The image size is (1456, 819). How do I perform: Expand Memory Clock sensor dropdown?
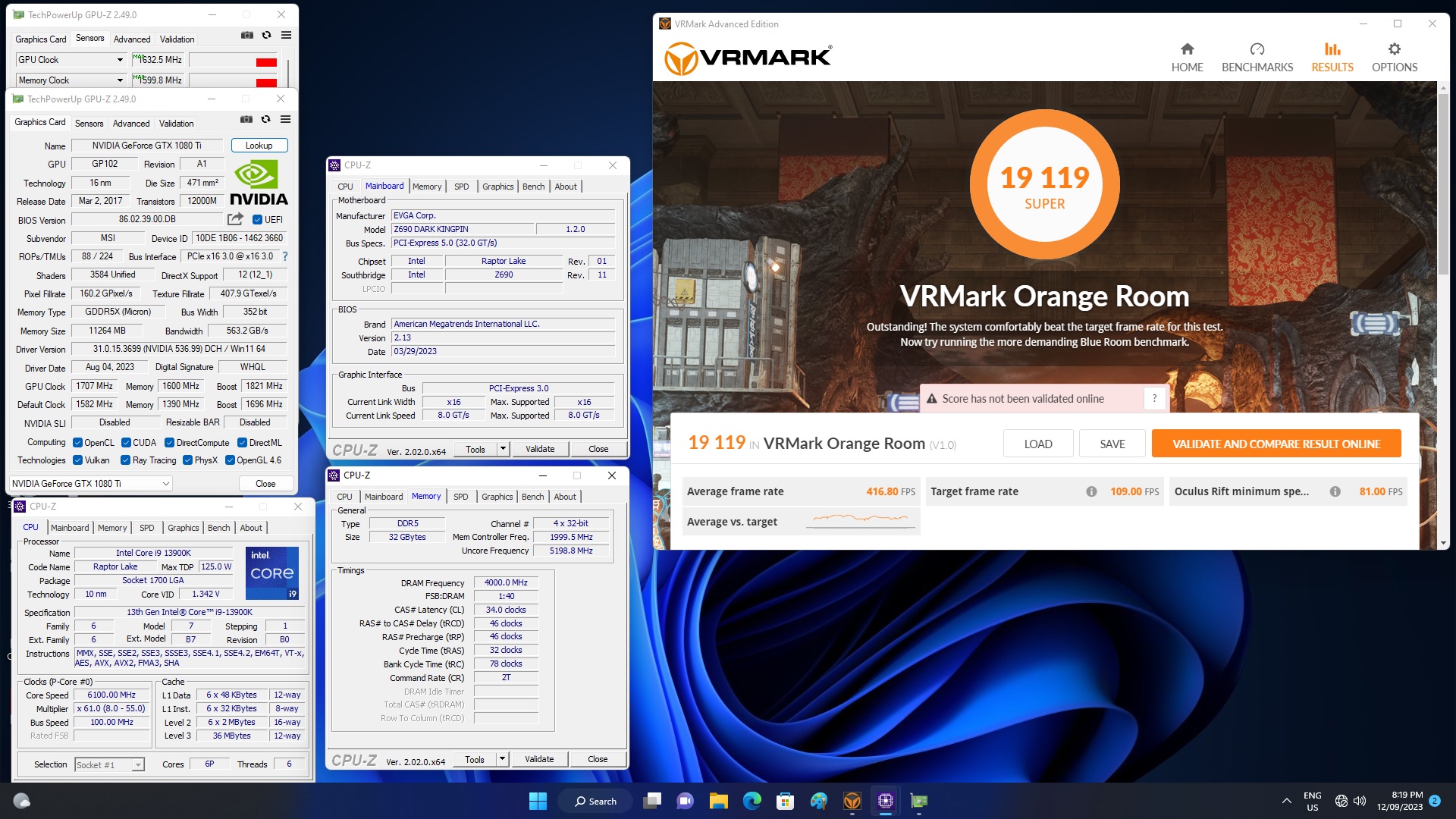click(x=120, y=80)
